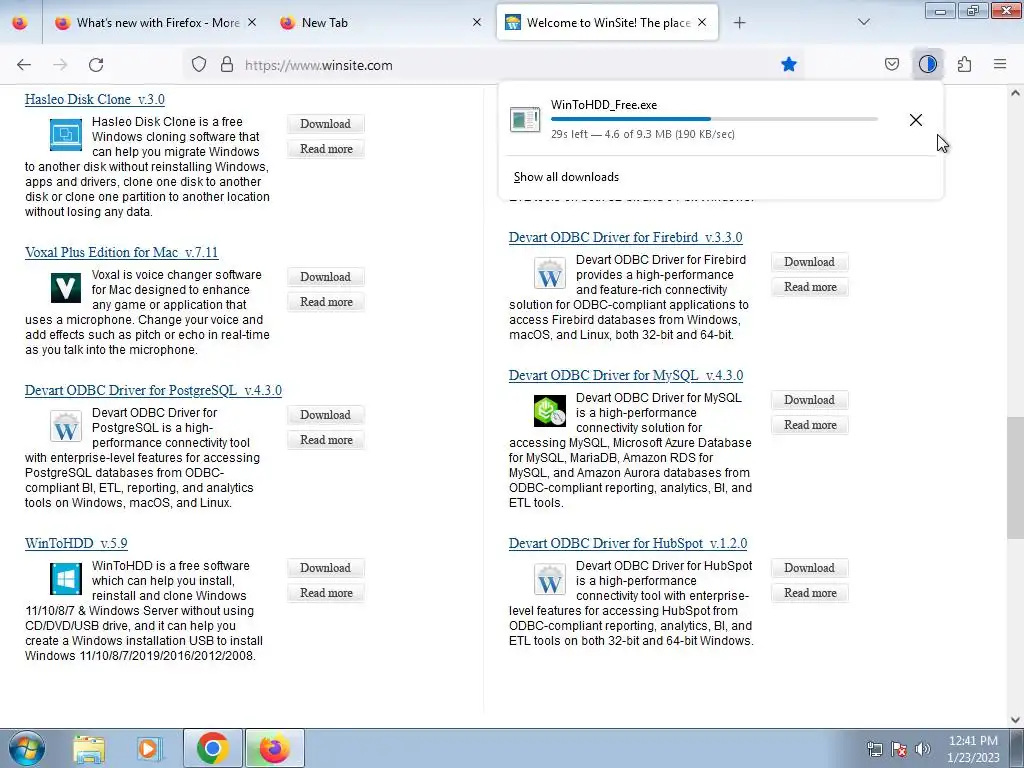Download Devart ODBC Driver for MySQL
1024x768 pixels.
tap(809, 400)
